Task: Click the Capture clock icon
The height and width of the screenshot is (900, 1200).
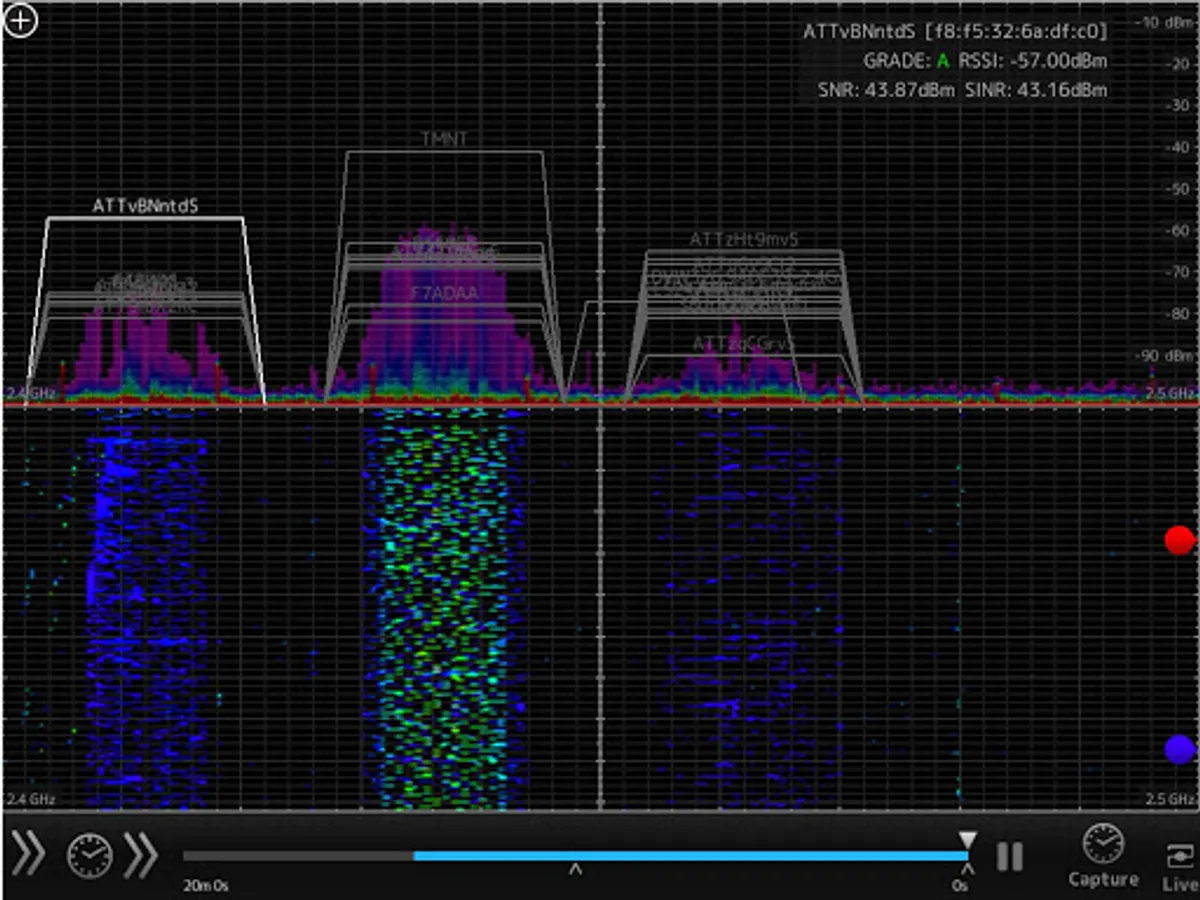Action: [x=1103, y=845]
